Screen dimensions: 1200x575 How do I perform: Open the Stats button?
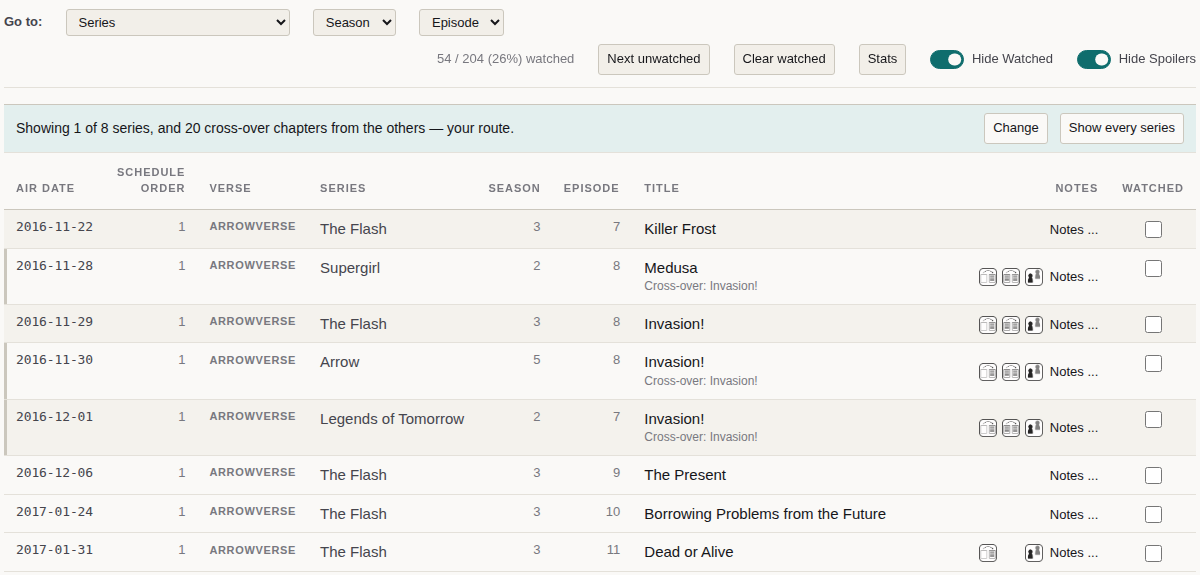882,59
